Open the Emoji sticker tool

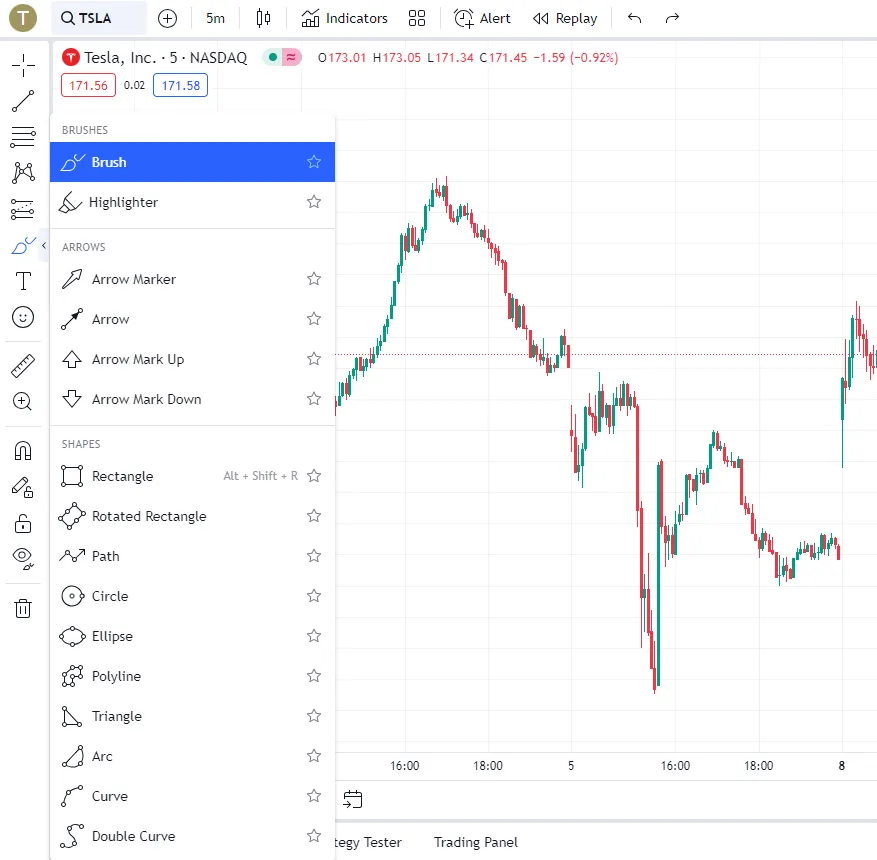23,317
